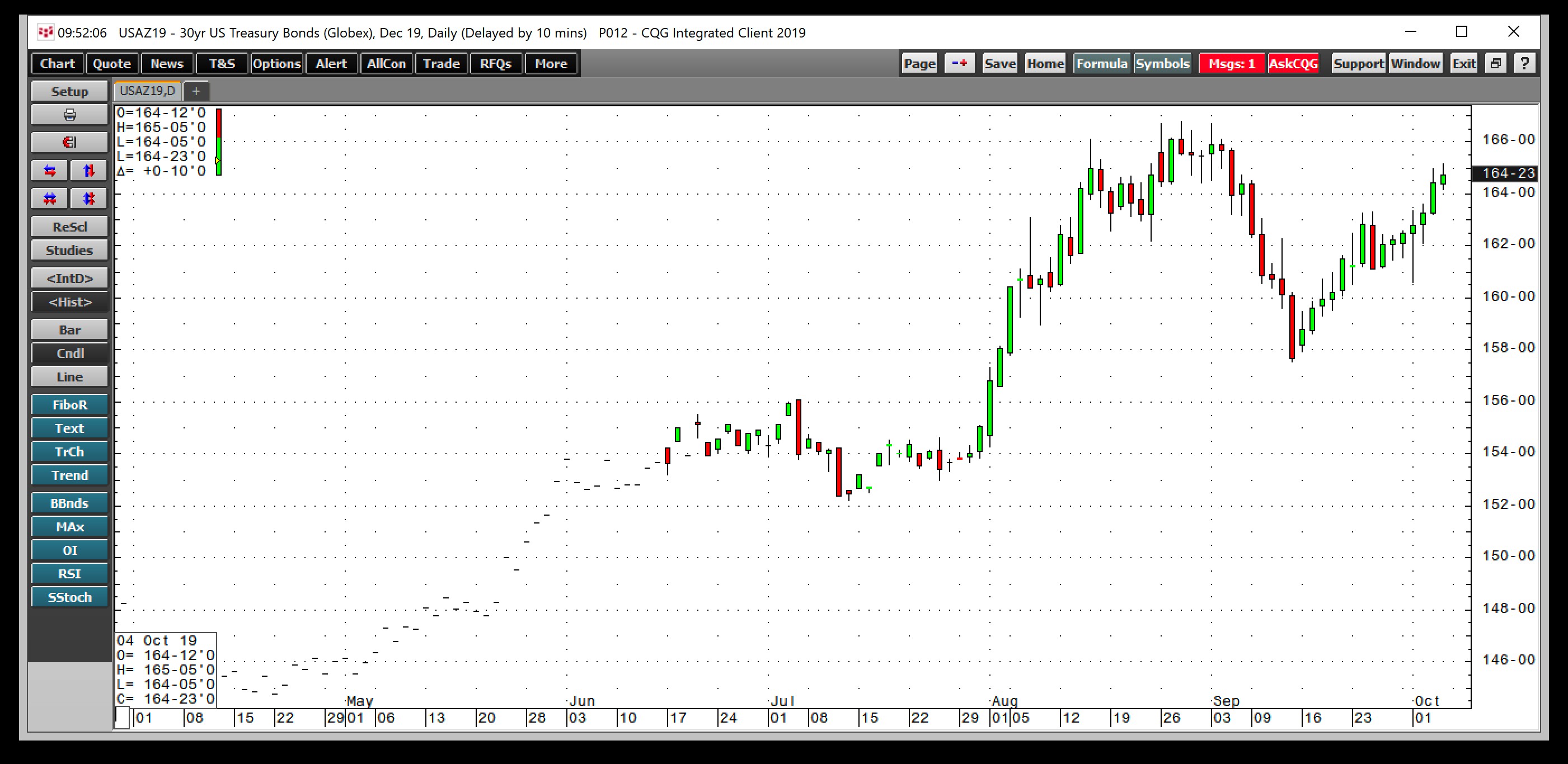
Task: Click the AskCQG button
Action: [x=1293, y=63]
